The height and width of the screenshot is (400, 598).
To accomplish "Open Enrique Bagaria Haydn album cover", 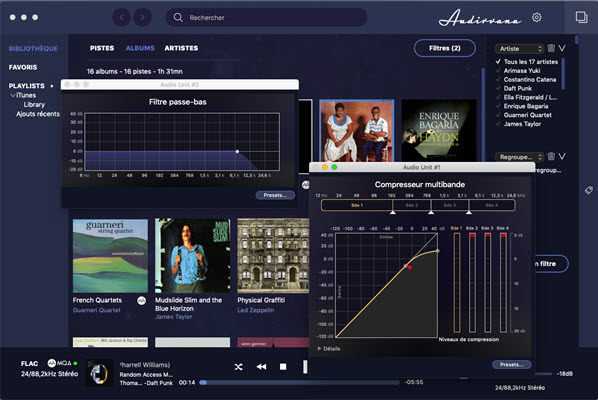I will click(x=439, y=130).
